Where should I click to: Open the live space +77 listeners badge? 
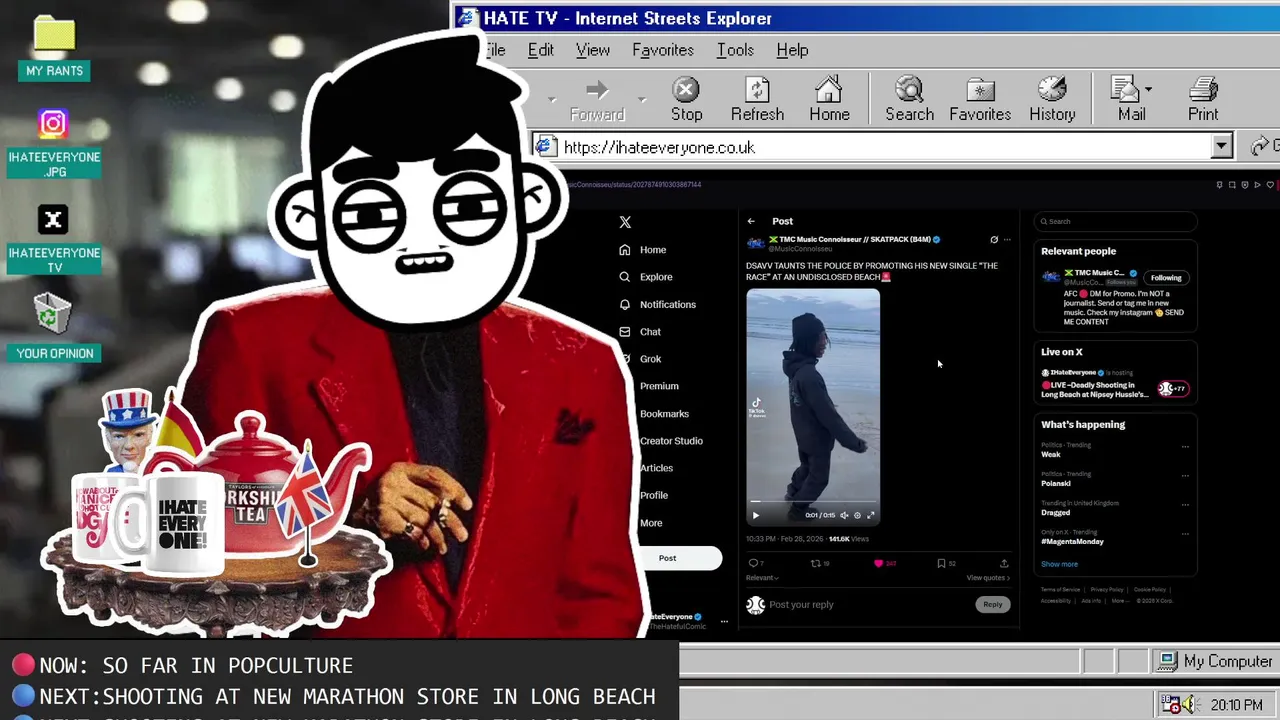(x=1173, y=389)
